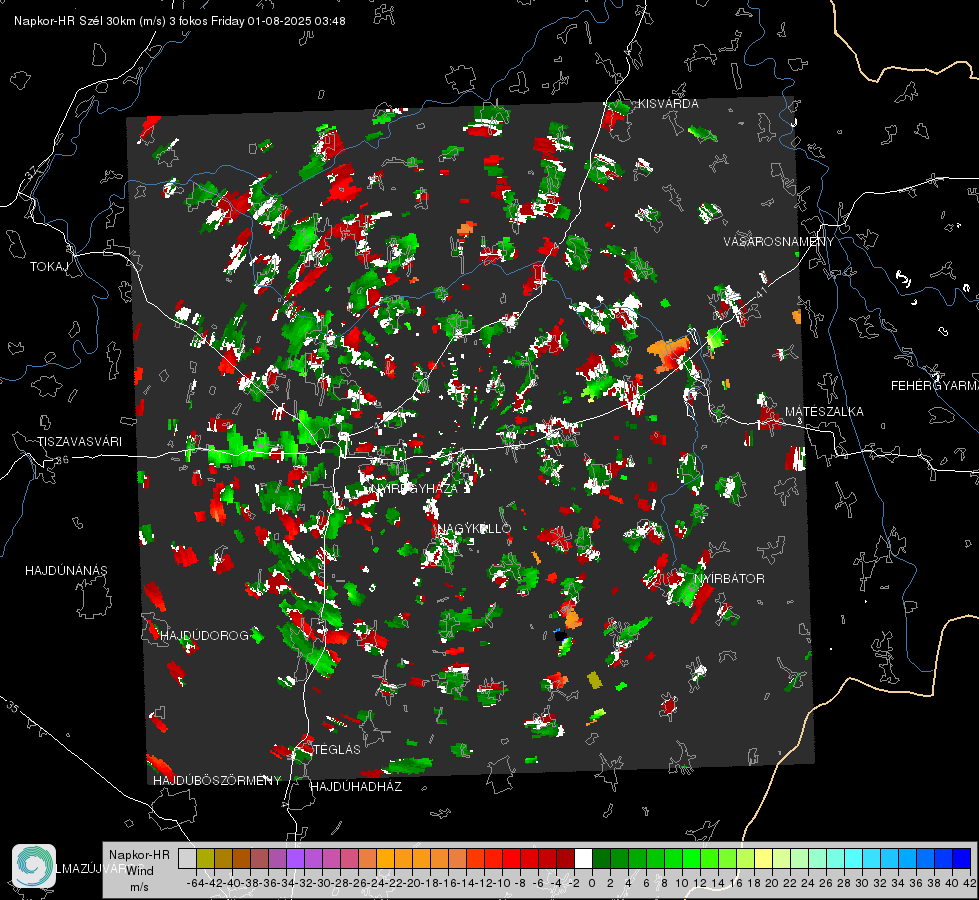Click the TISZAVASVÁRI town label
Image resolution: width=979 pixels, height=900 pixels.
pos(79,442)
